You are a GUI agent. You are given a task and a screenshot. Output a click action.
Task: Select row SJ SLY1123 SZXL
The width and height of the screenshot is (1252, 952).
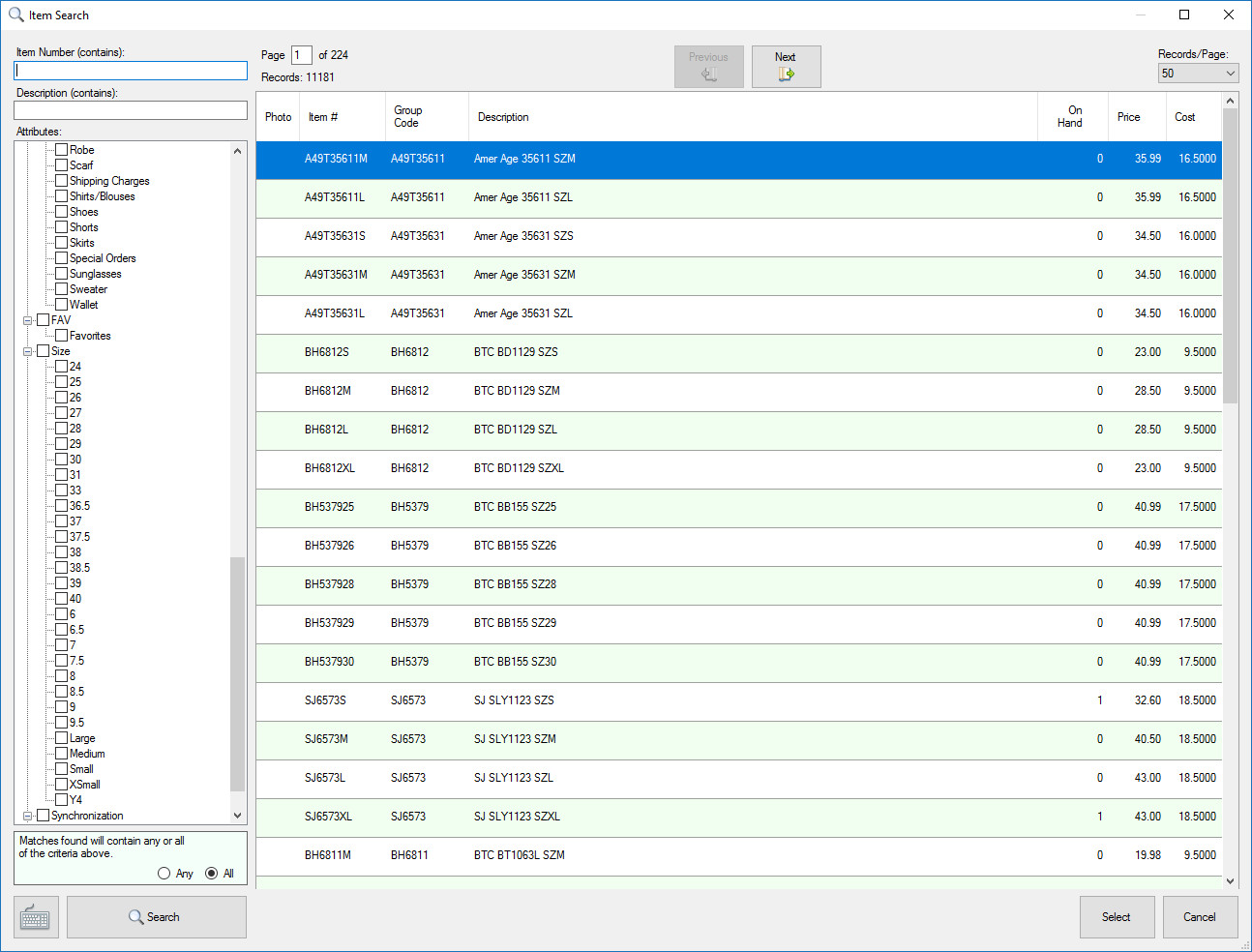point(739,817)
